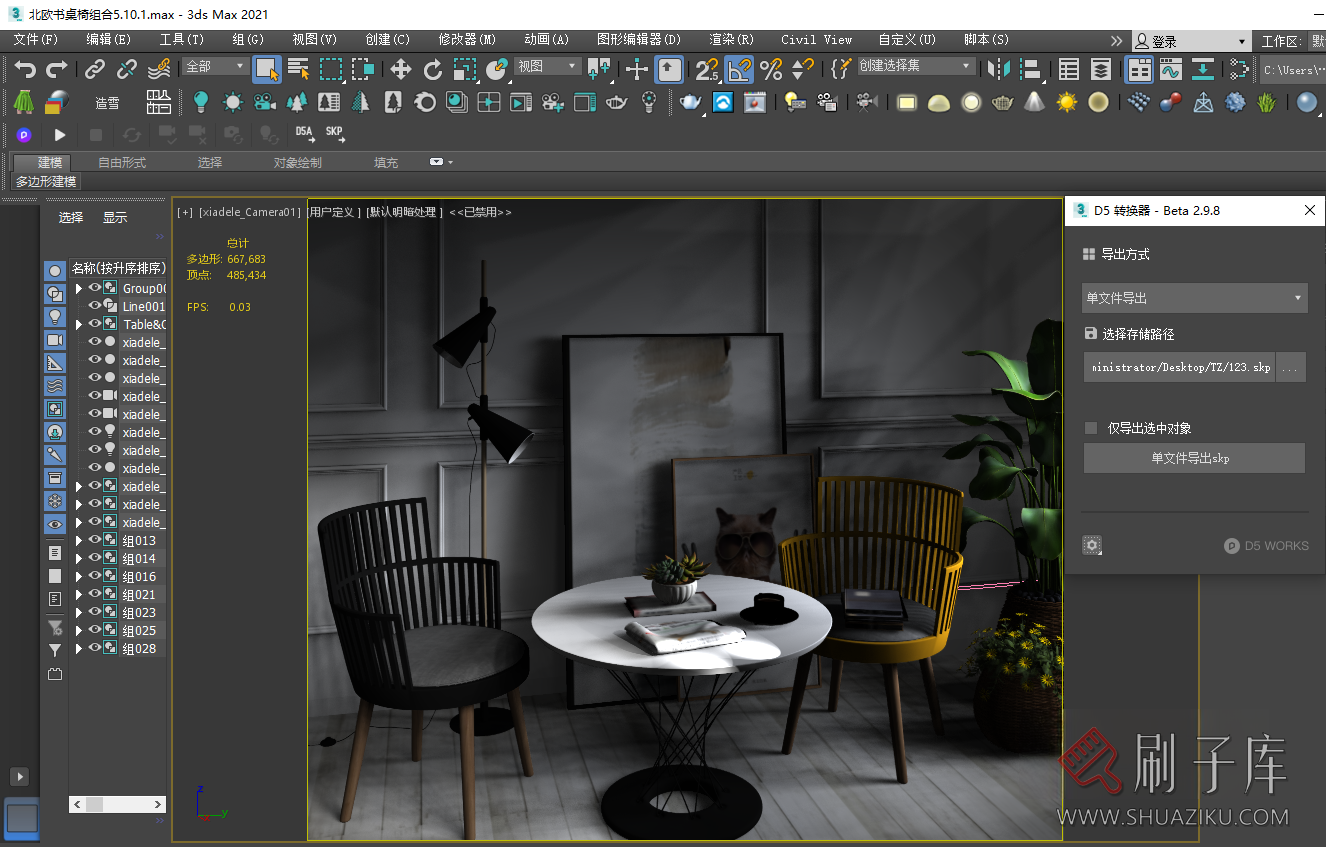Activate the Select Object tool
Screen dimensions: 1326x847
tap(266, 67)
